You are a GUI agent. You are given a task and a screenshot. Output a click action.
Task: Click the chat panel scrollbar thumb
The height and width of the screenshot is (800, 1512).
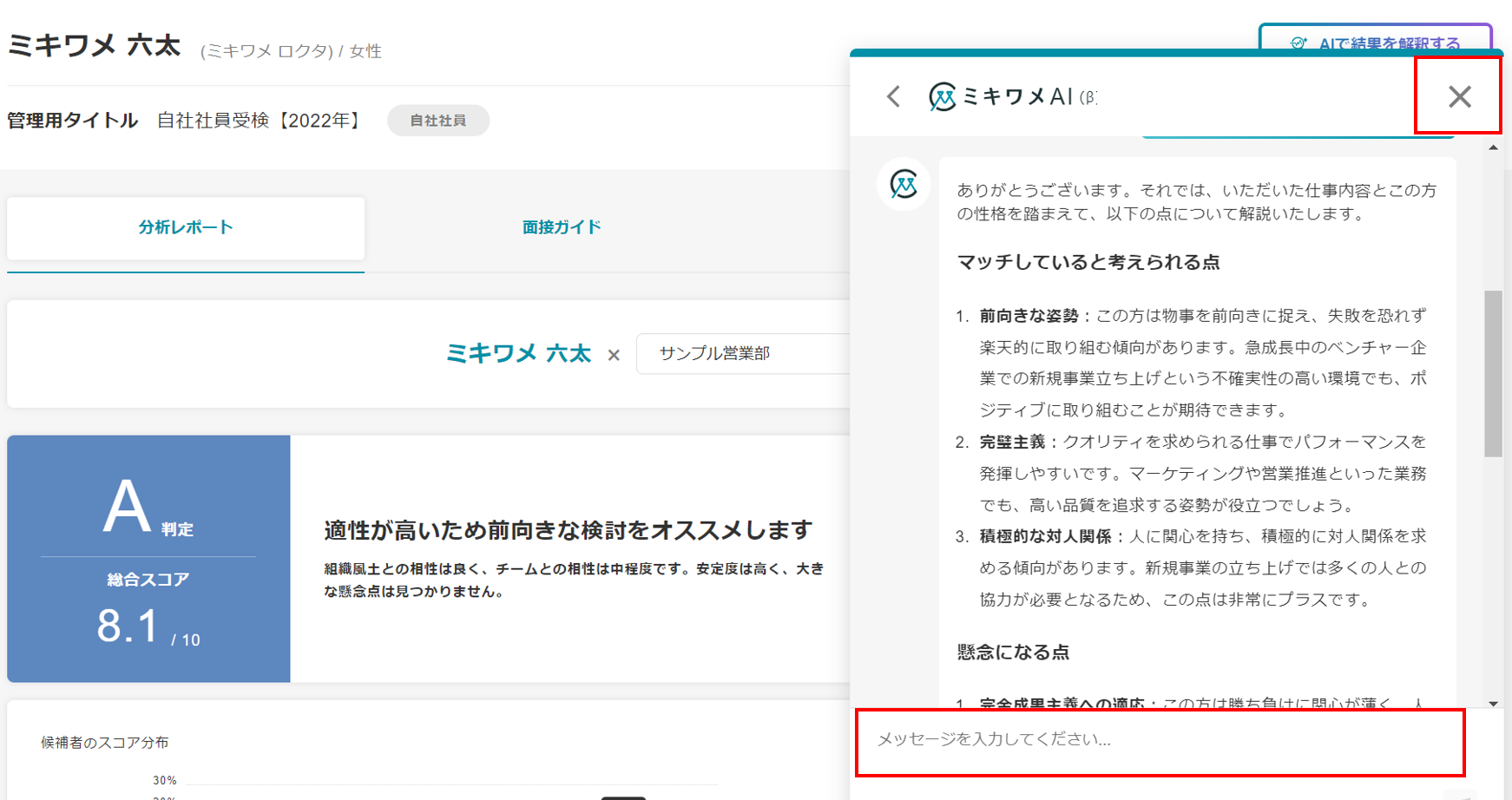tap(1493, 373)
